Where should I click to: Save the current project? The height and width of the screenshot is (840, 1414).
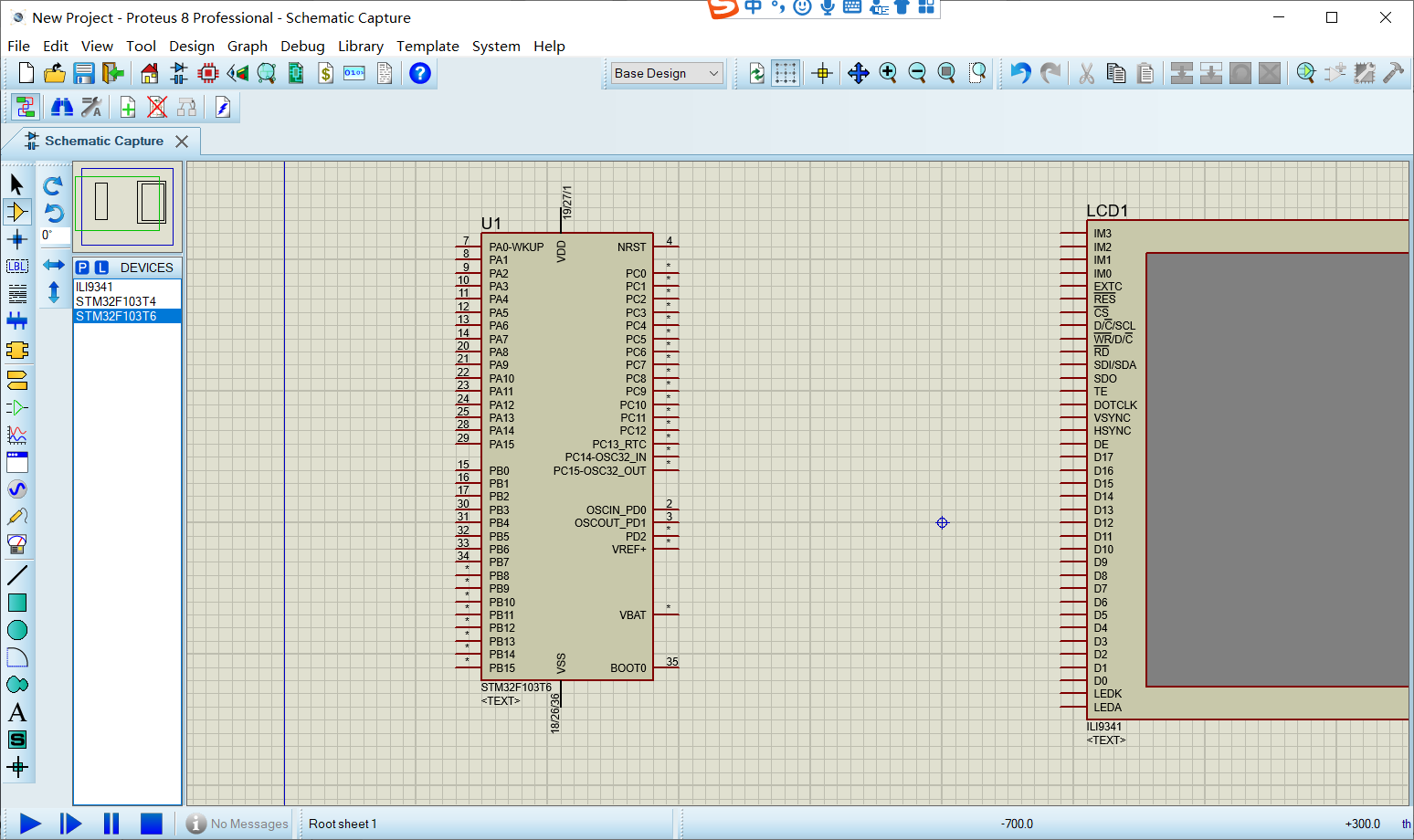coord(84,73)
